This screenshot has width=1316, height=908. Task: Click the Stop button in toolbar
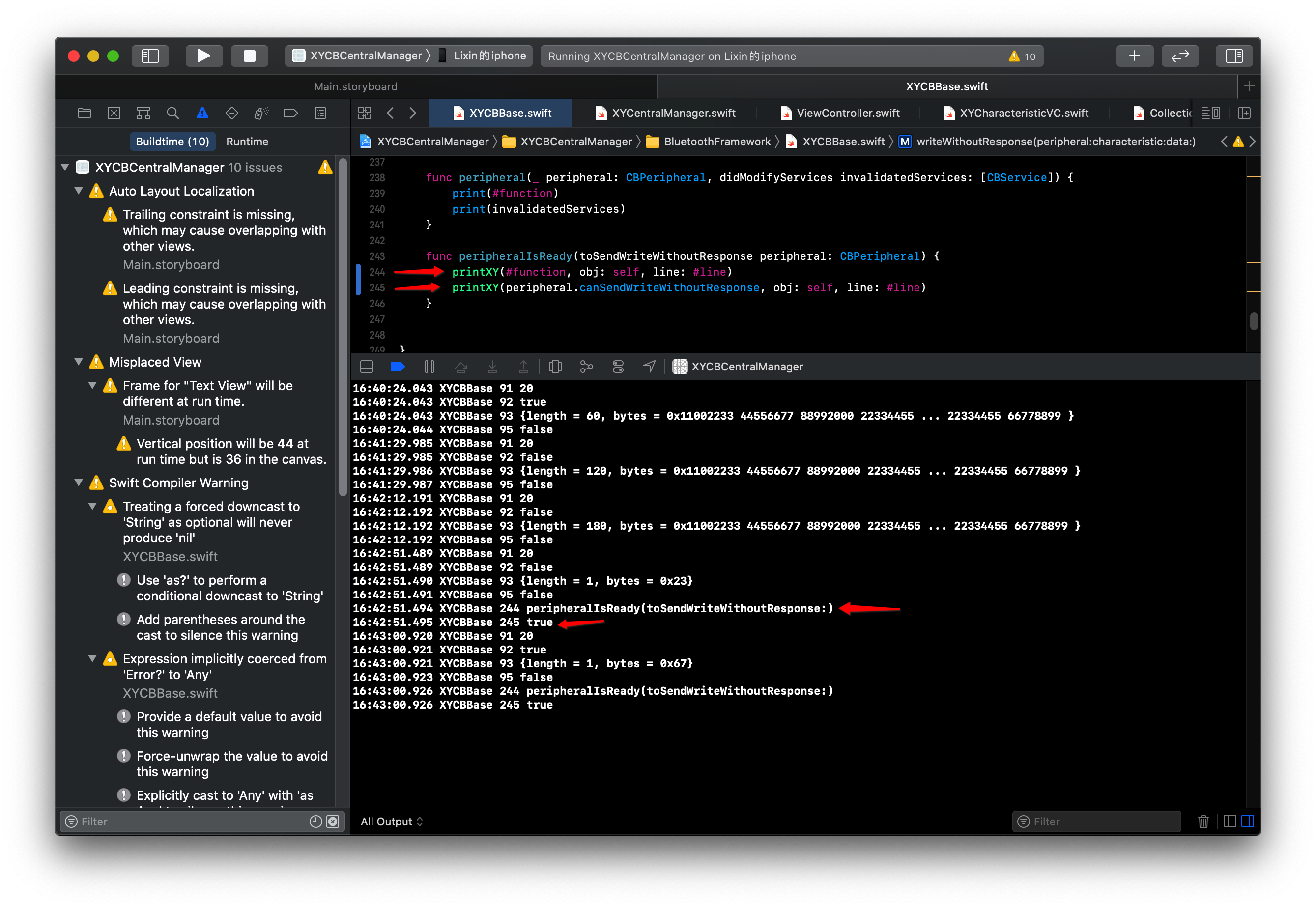[x=249, y=56]
